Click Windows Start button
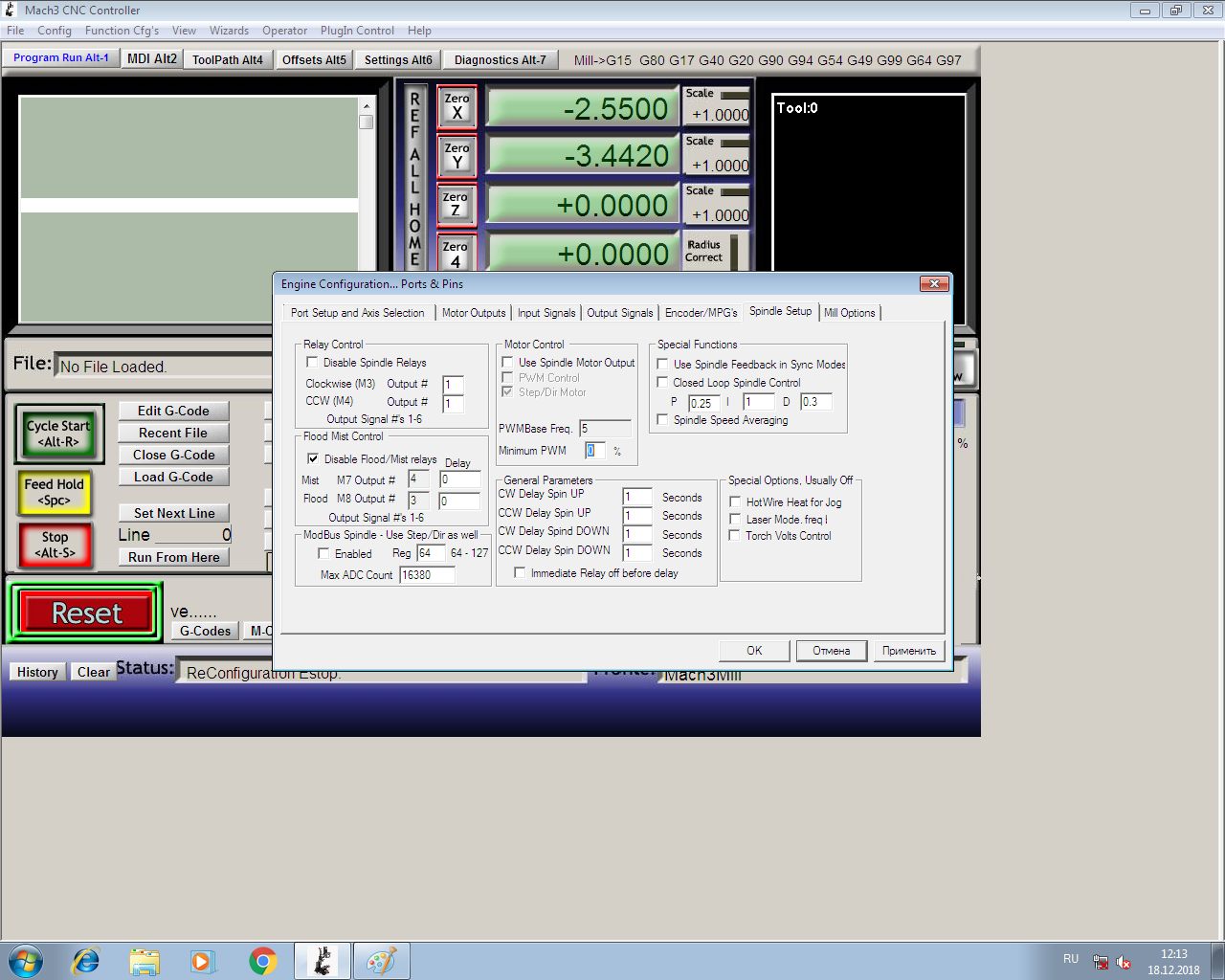 pos(25,960)
